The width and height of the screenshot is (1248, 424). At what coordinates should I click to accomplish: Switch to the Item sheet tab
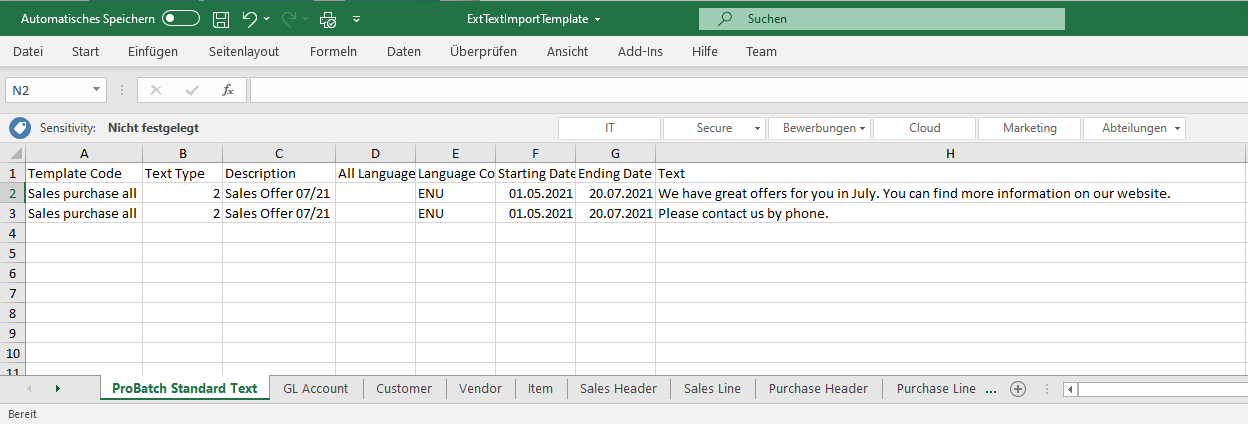[x=540, y=388]
